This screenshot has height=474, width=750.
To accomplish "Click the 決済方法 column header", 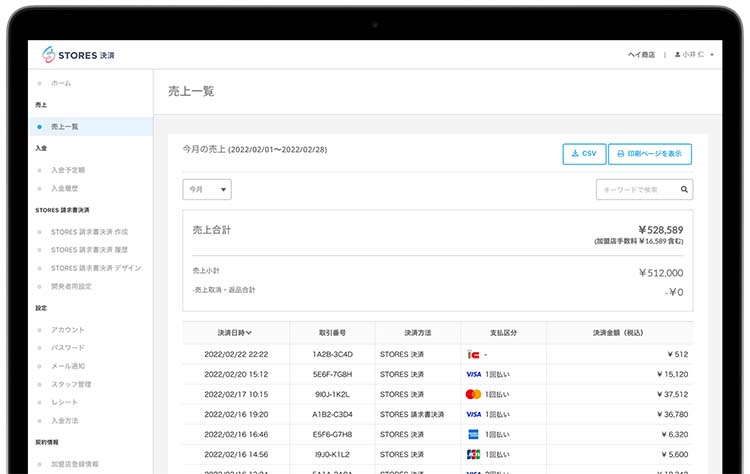I will tap(418, 332).
